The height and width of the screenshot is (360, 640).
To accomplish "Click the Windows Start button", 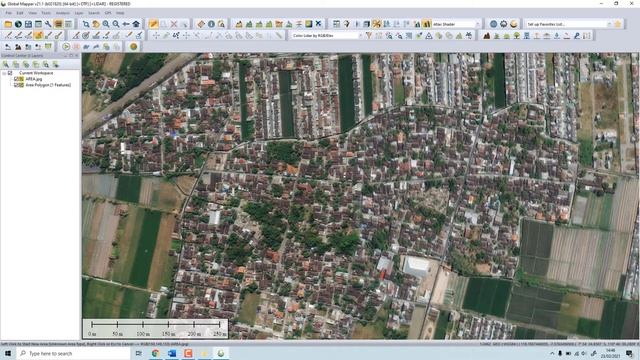I will click(x=7, y=353).
